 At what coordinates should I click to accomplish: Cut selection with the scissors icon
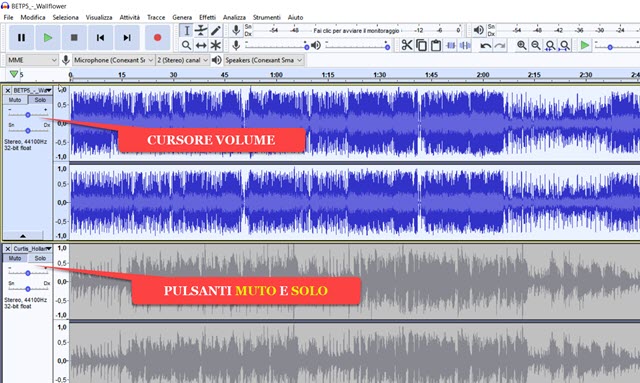[x=407, y=45]
